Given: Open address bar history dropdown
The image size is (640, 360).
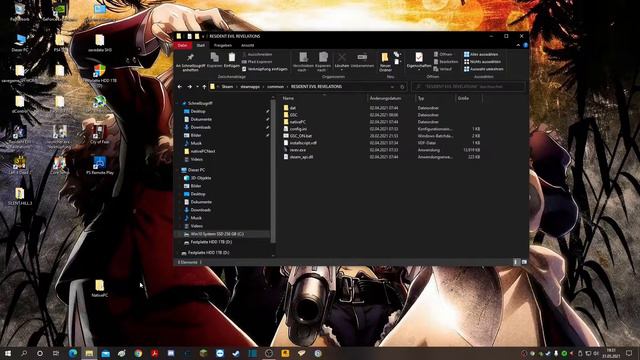Looking at the screenshot, I should click(x=392, y=87).
